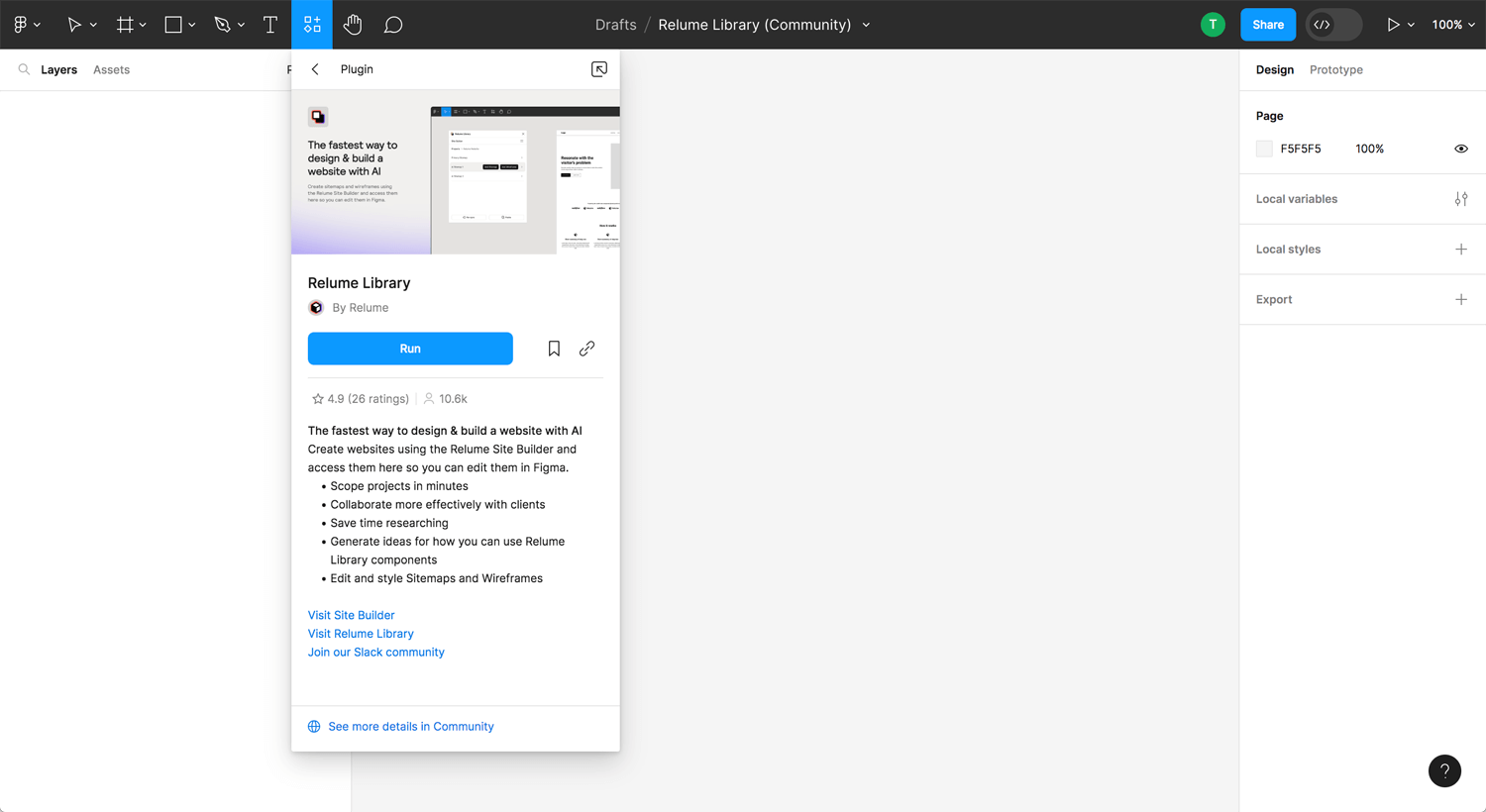
Task: Click the Resources tool icon
Action: pyautogui.click(x=312, y=25)
